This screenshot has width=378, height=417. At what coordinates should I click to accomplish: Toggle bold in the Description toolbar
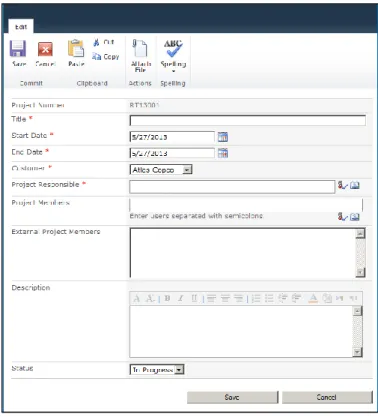point(167,298)
